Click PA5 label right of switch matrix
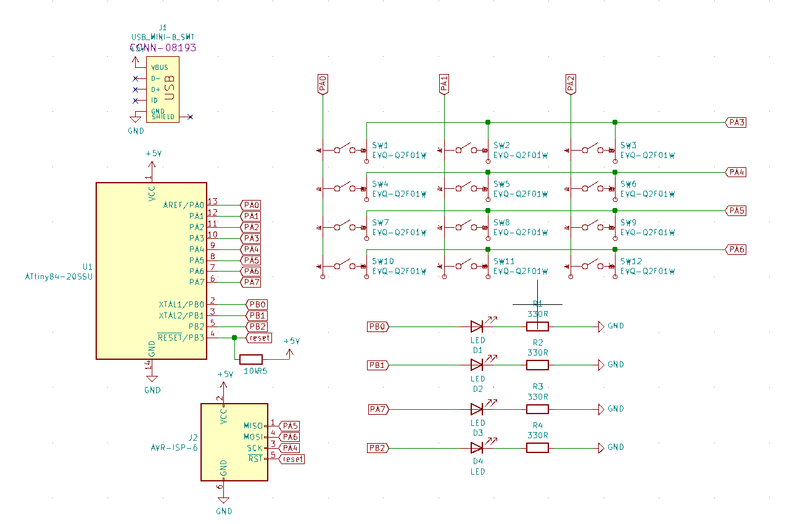Image resolution: width=800 pixels, height=524 pixels. click(x=736, y=210)
